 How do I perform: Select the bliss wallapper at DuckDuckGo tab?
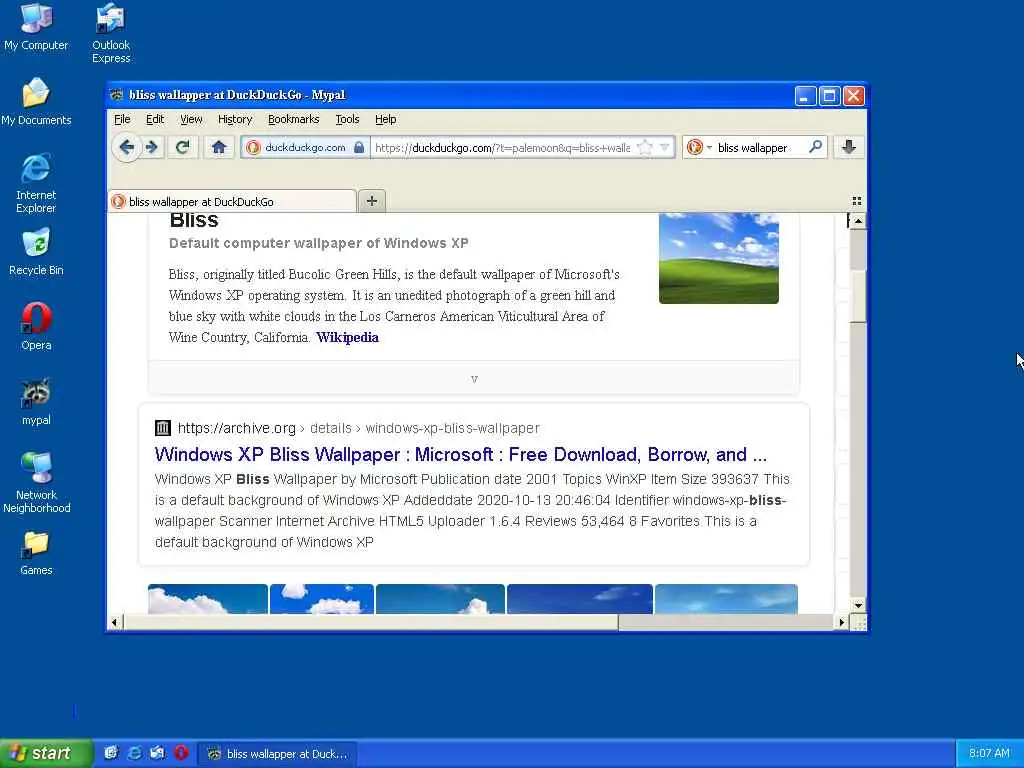click(232, 201)
